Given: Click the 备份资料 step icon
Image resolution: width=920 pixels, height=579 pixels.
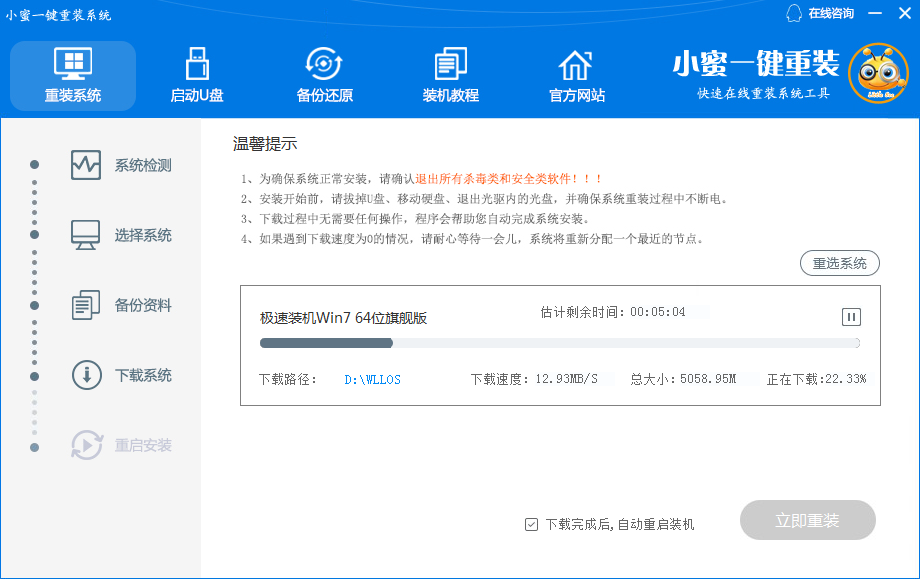Looking at the screenshot, I should pos(86,305).
